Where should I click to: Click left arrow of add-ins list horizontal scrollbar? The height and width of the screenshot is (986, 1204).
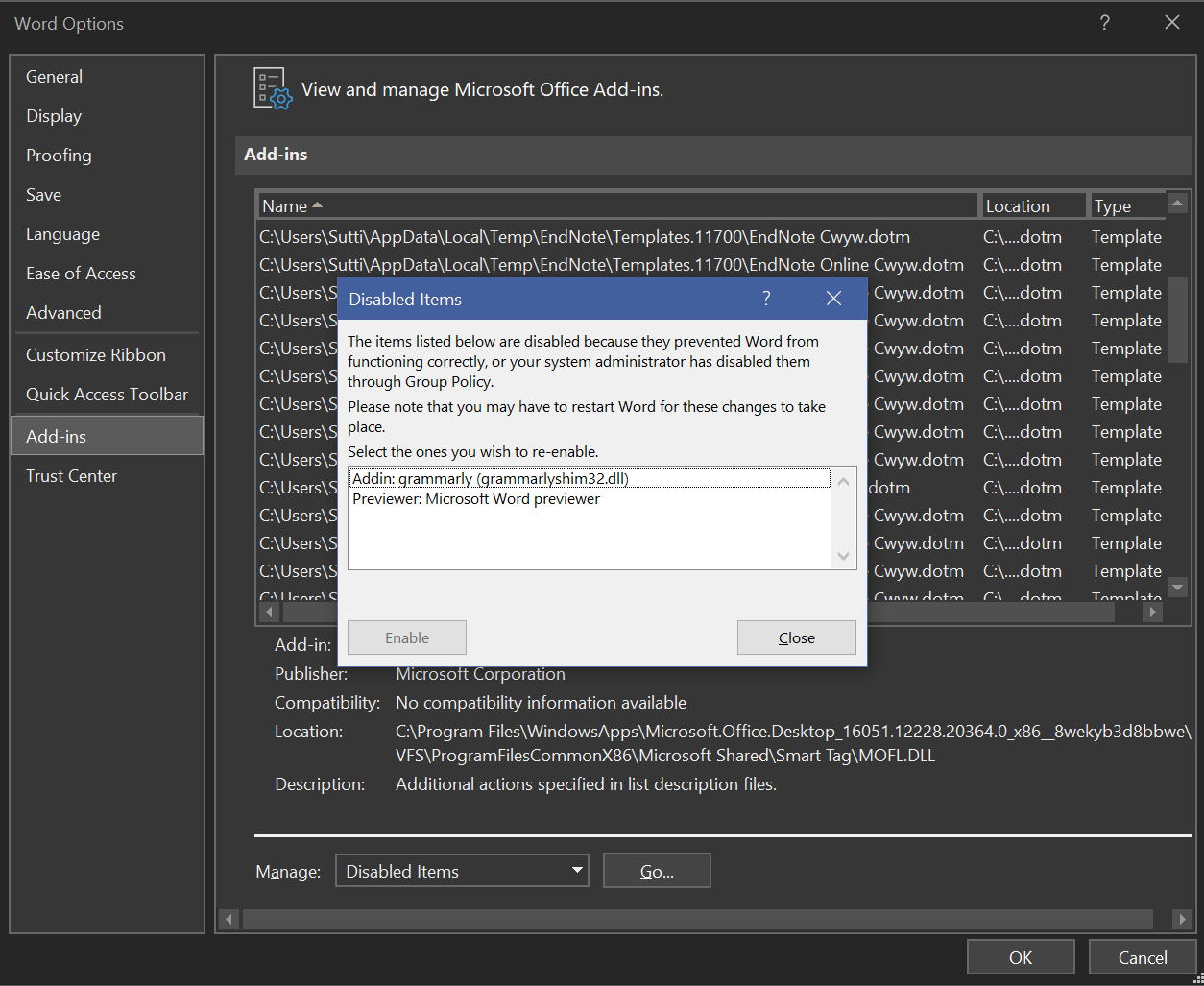tap(269, 612)
